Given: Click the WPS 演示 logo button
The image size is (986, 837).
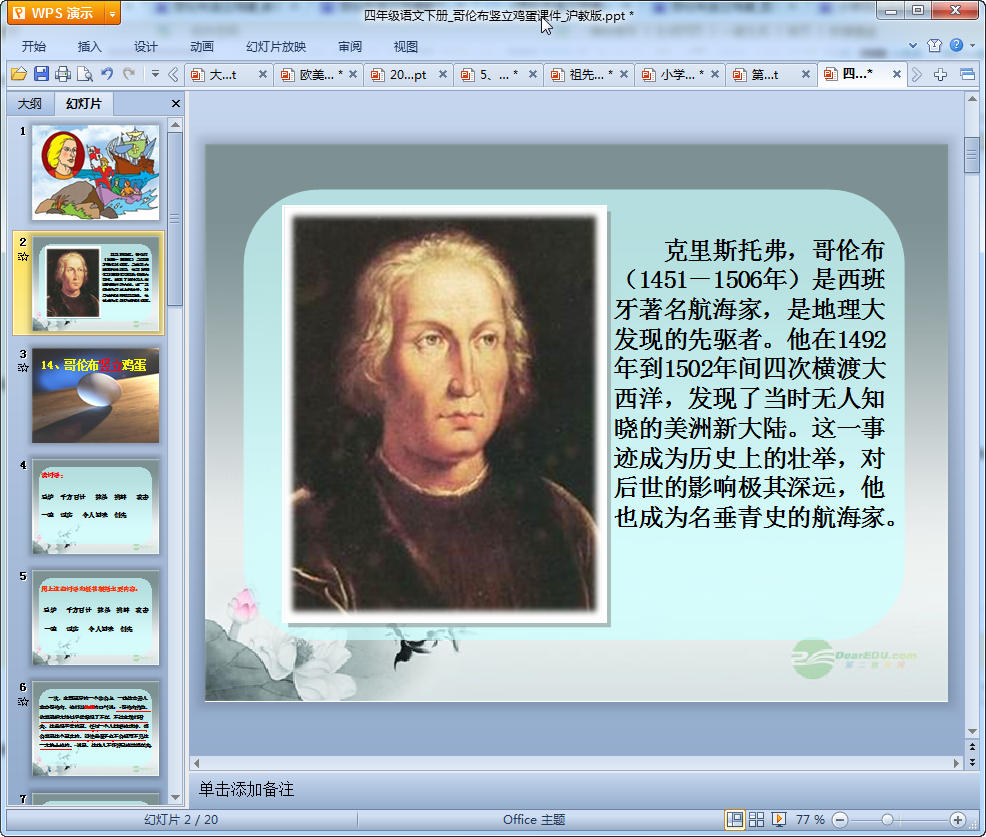Looking at the screenshot, I should [55, 13].
